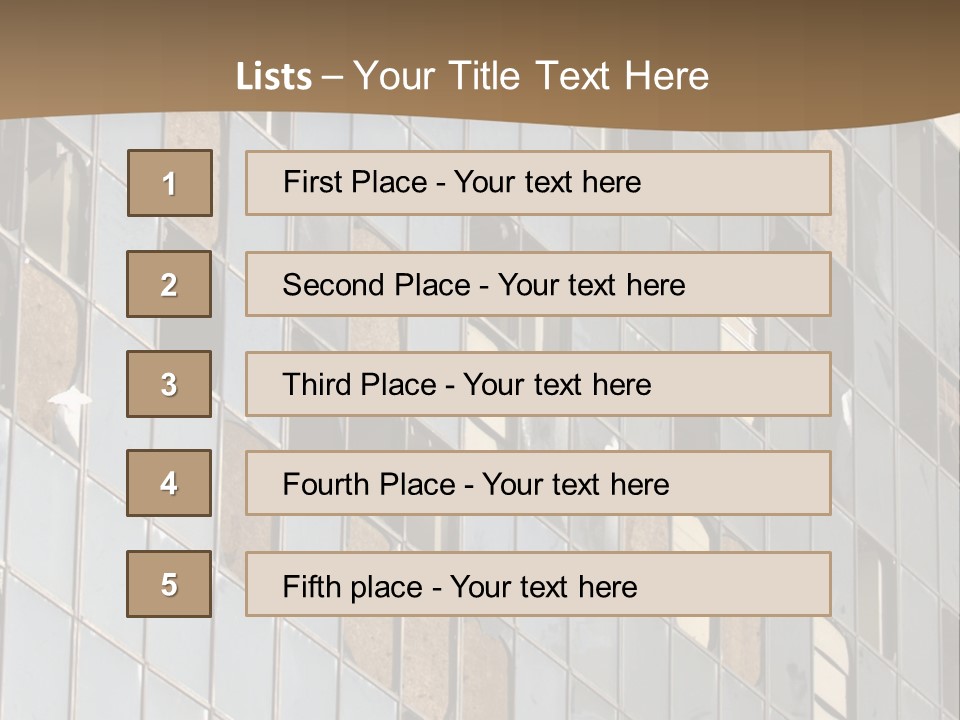
Task: Click the word 'Third' in list item three
Action: pos(318,385)
